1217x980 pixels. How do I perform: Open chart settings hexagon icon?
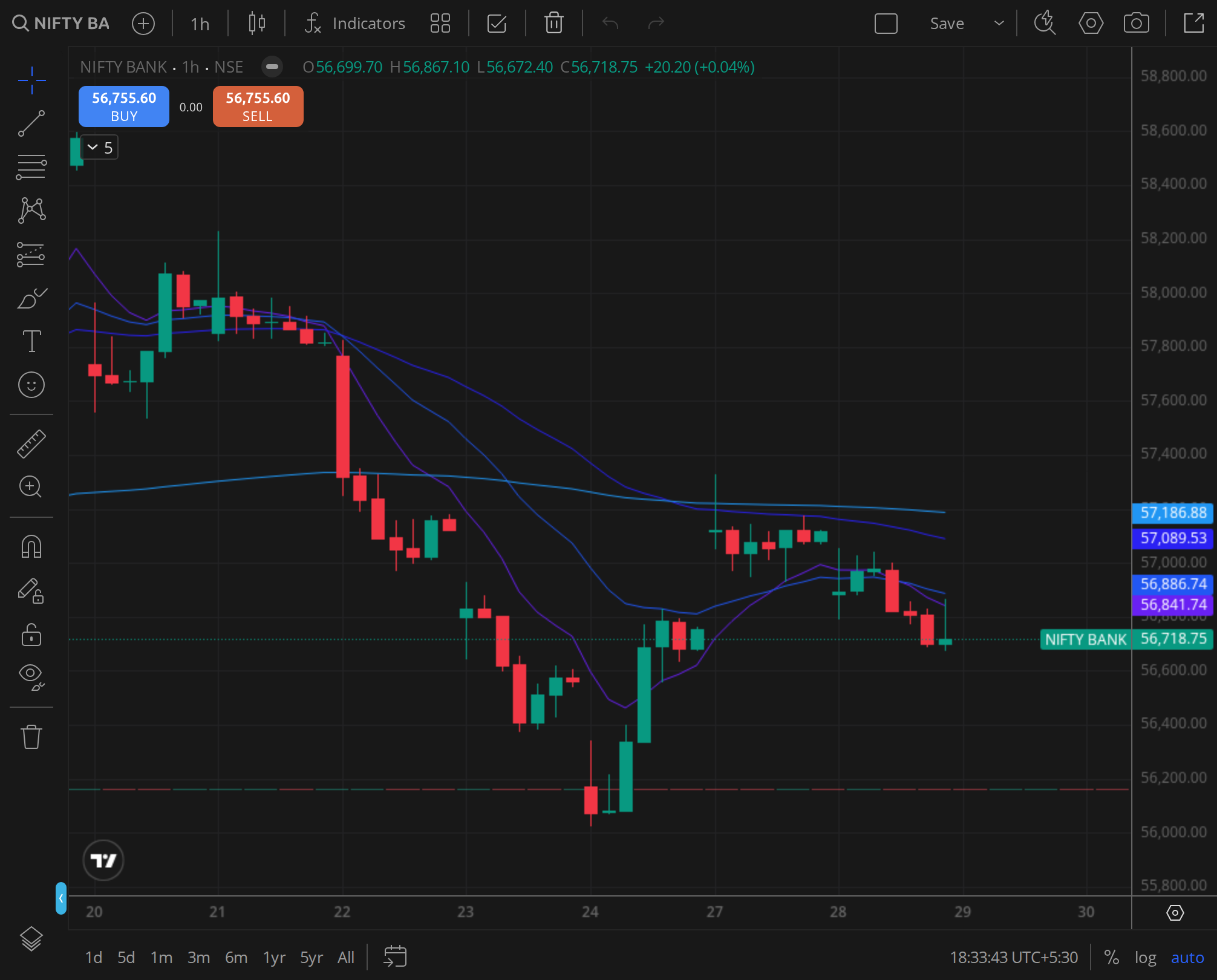[x=1091, y=24]
